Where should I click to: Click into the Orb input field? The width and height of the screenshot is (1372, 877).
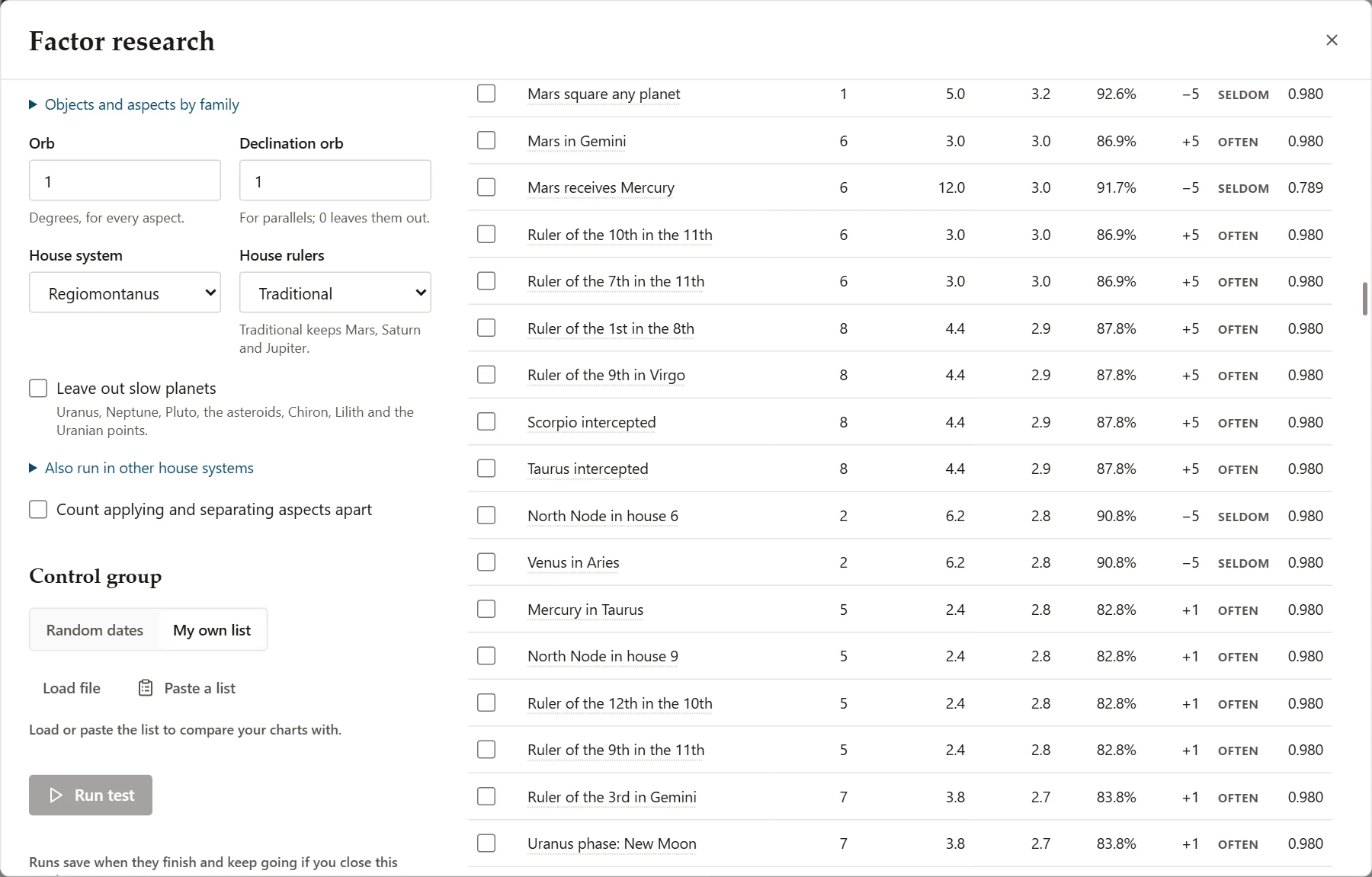pyautogui.click(x=125, y=181)
